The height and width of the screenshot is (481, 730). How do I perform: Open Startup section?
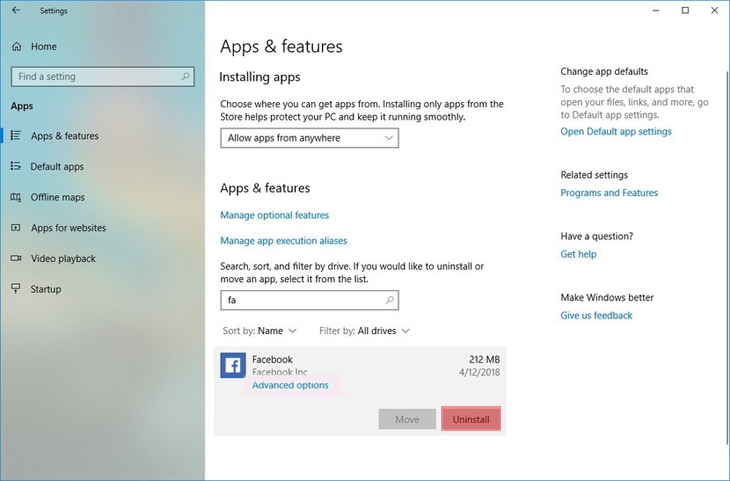(x=46, y=289)
